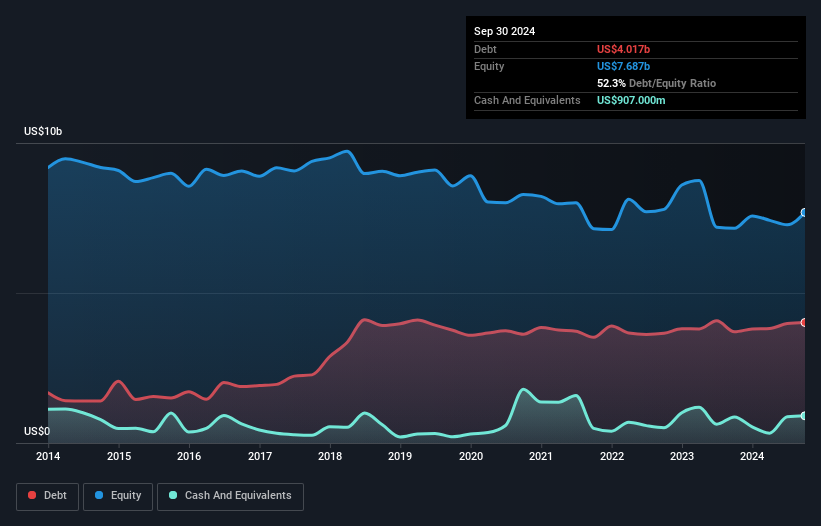Click the 2015 x-axis label
The height and width of the screenshot is (526, 821).
[119, 456]
